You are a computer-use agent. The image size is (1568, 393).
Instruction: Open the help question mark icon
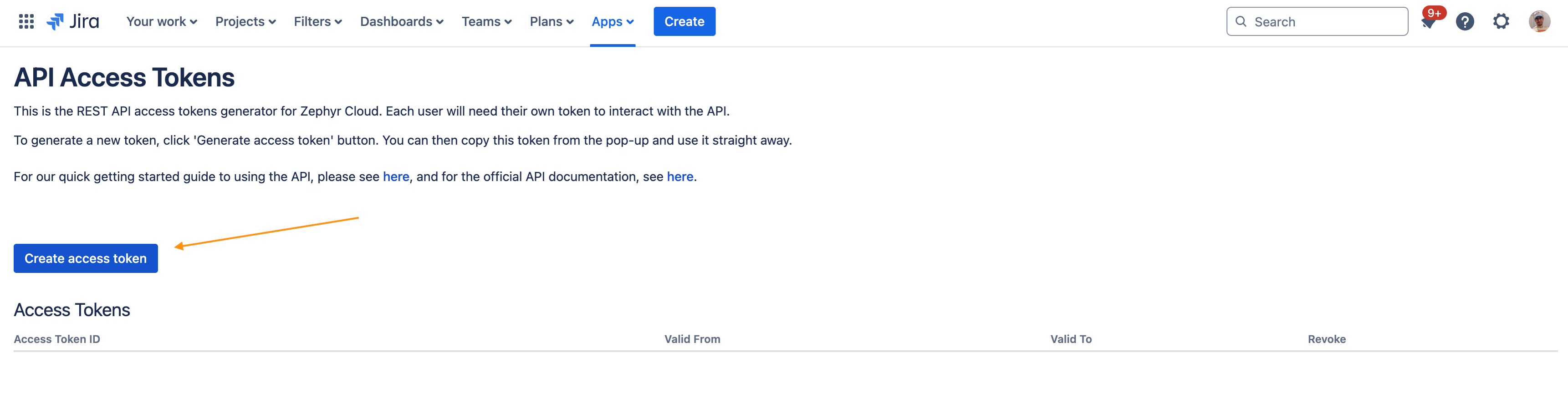click(x=1465, y=22)
